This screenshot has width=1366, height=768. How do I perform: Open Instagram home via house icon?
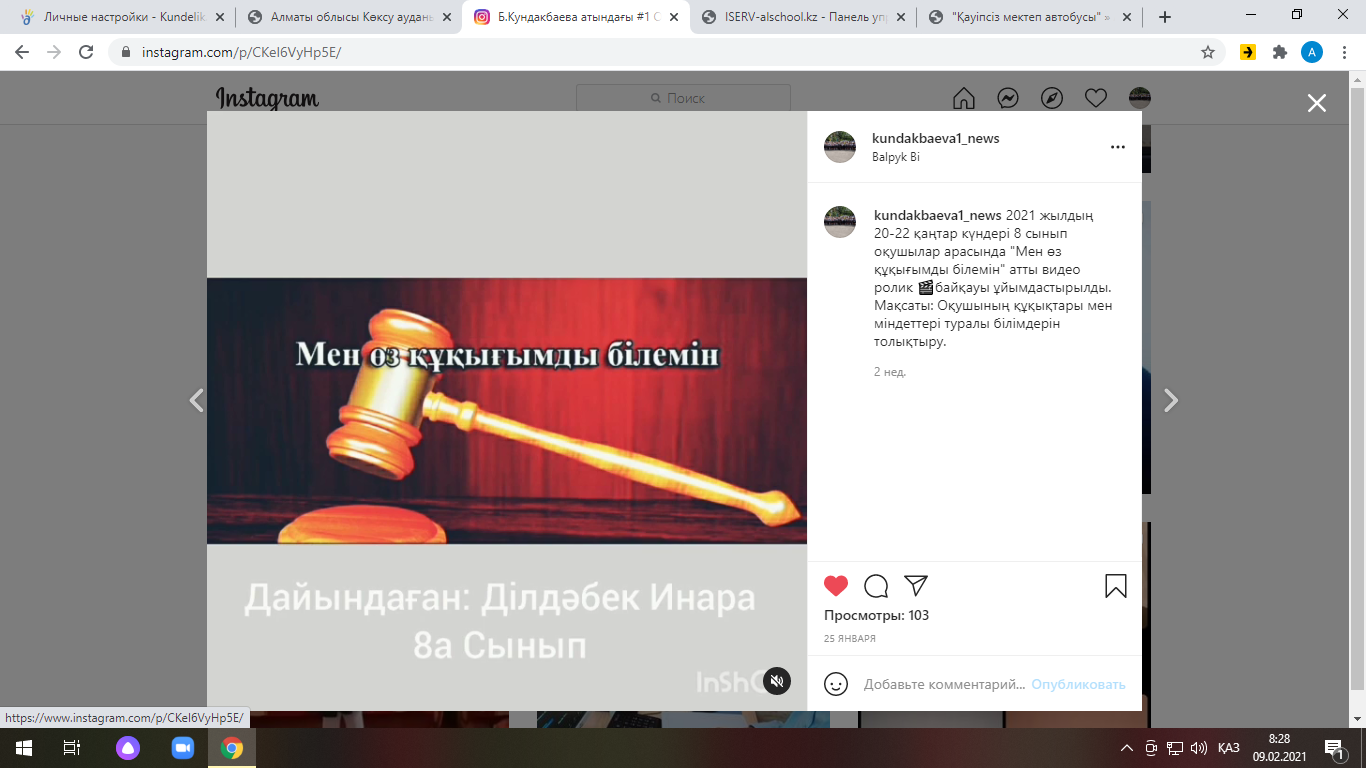(963, 98)
